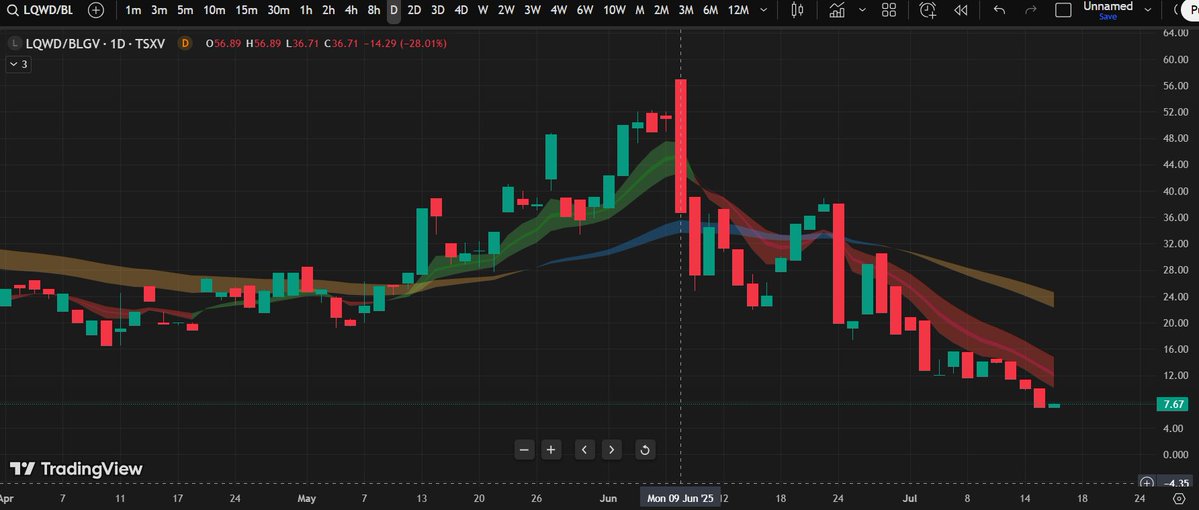1199x510 pixels.
Task: Select the M monthly timeframe
Action: tap(639, 10)
